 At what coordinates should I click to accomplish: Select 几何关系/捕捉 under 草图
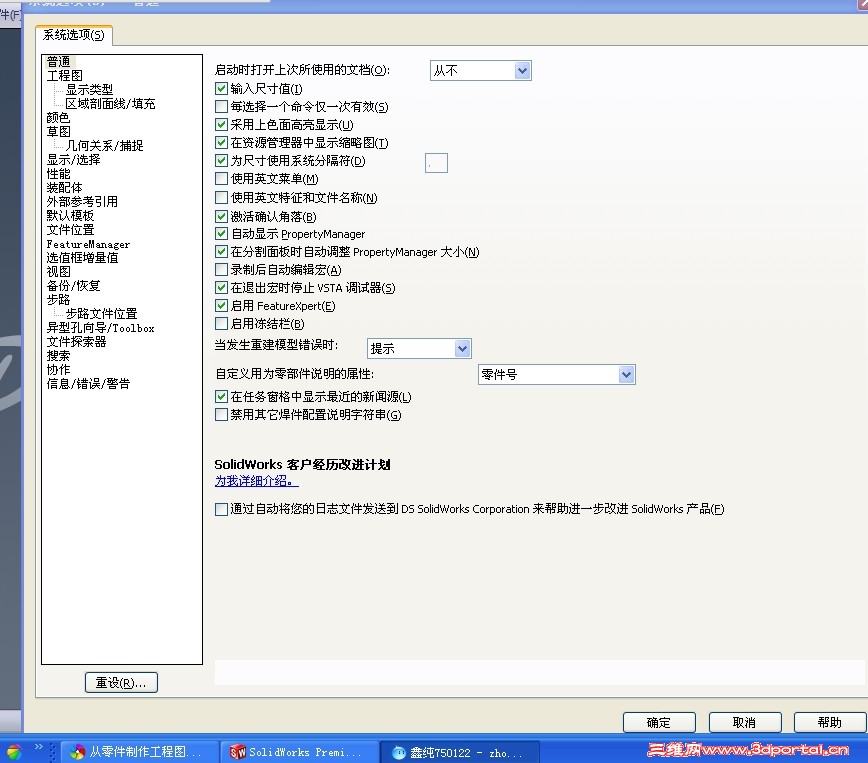[x=104, y=146]
